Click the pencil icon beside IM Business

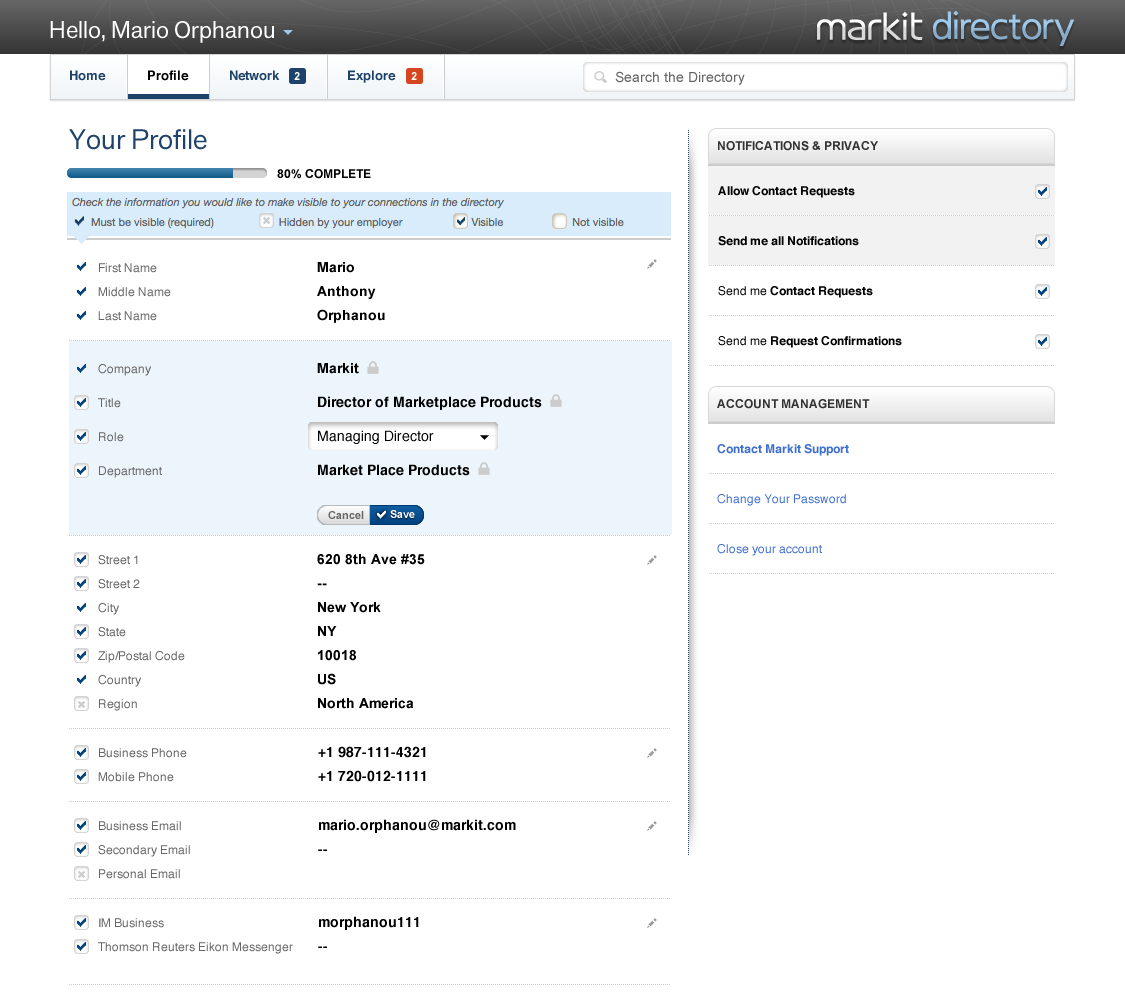point(652,923)
